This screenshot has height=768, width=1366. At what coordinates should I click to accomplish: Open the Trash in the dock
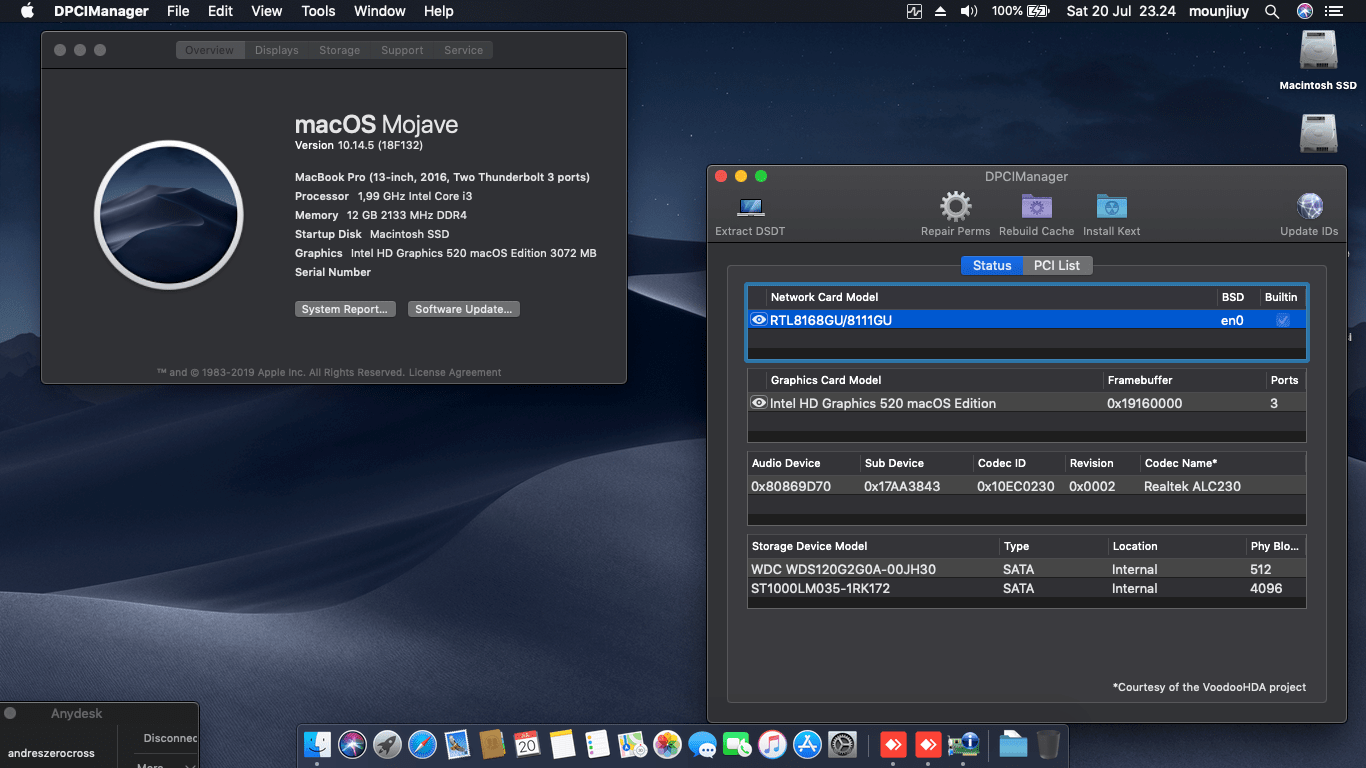(x=1047, y=744)
